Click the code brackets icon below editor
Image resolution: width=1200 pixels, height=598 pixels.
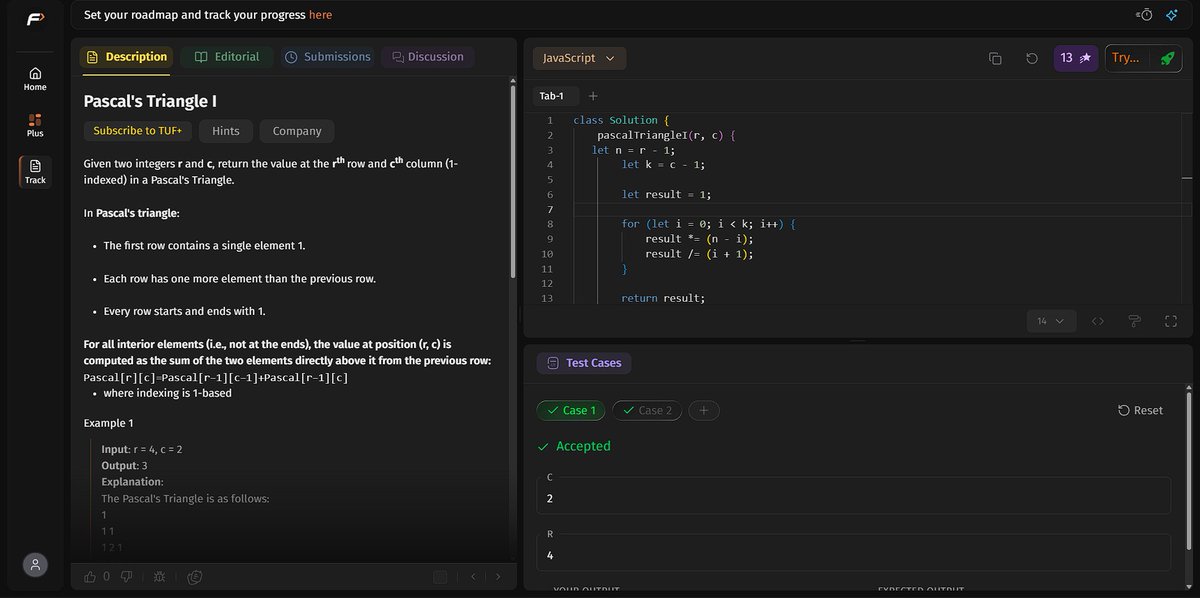tap(1098, 321)
